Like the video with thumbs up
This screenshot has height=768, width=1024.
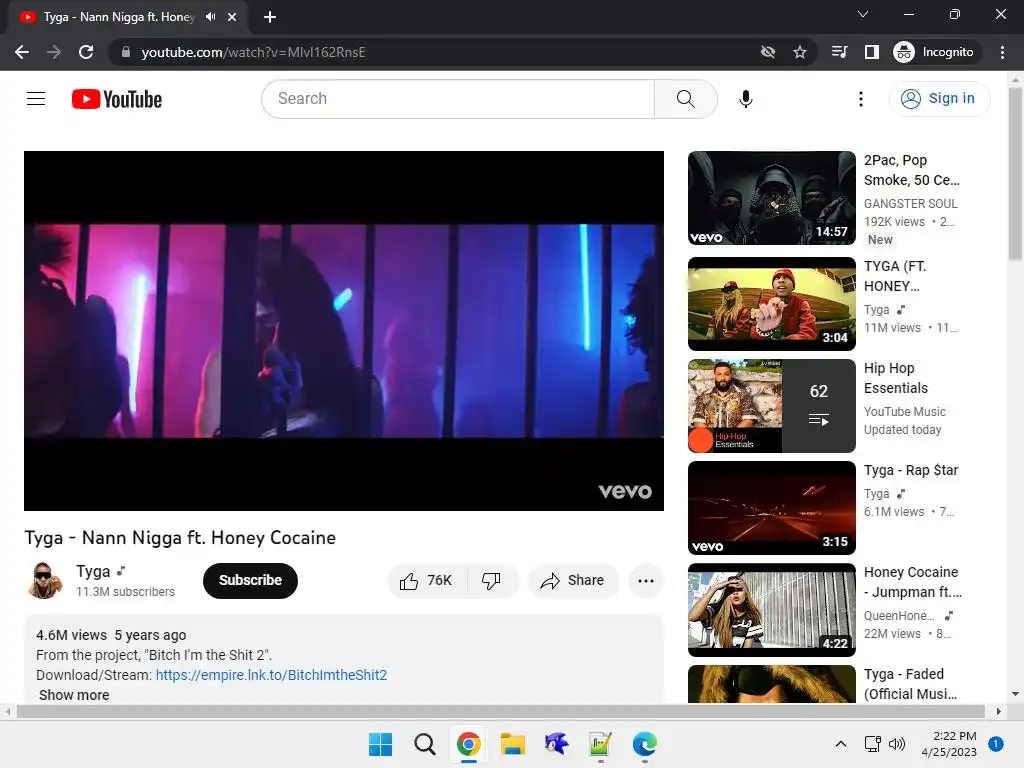pos(426,581)
